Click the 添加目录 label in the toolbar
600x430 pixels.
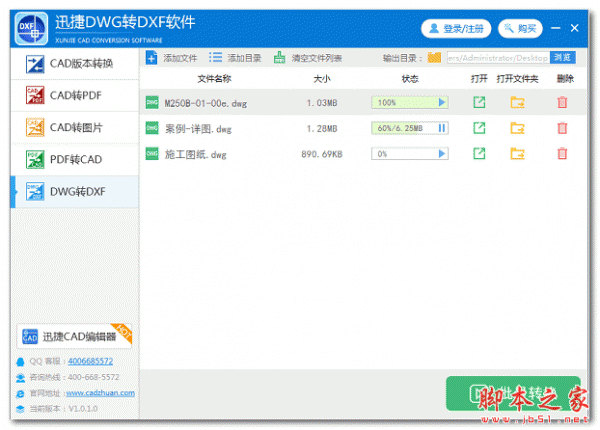[245, 58]
